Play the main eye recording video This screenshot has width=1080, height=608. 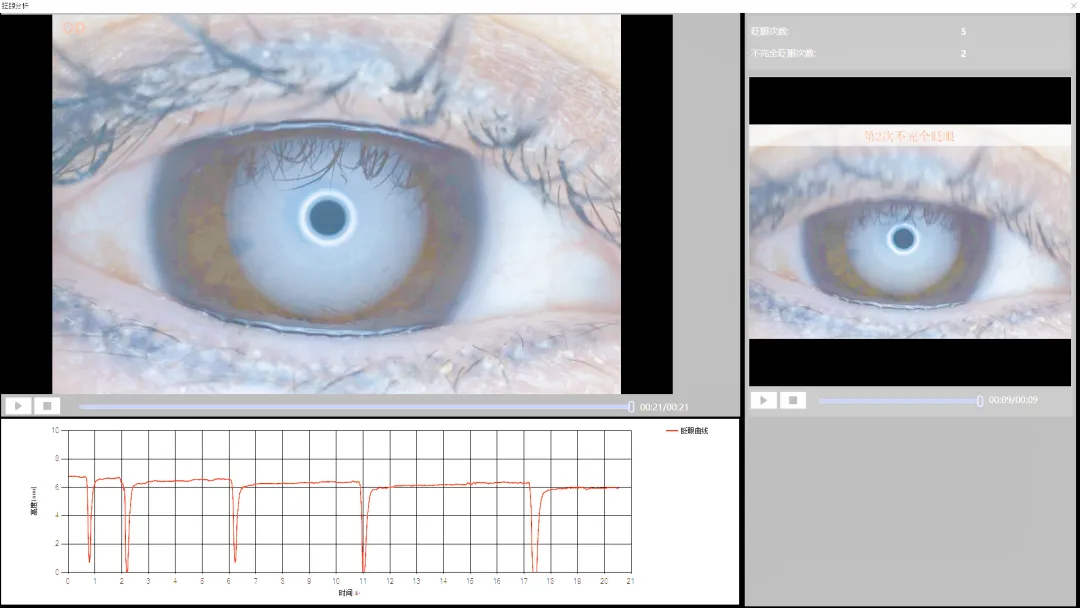coord(19,406)
